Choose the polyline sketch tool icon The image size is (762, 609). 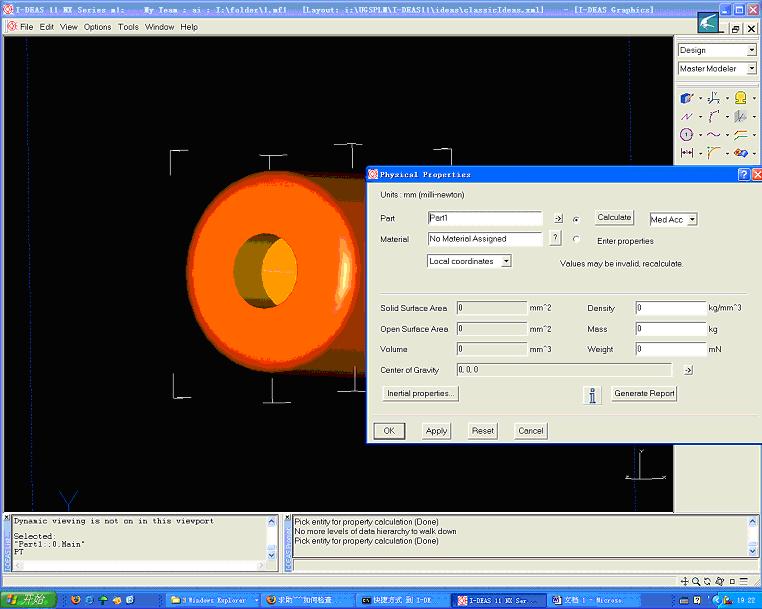(686, 117)
